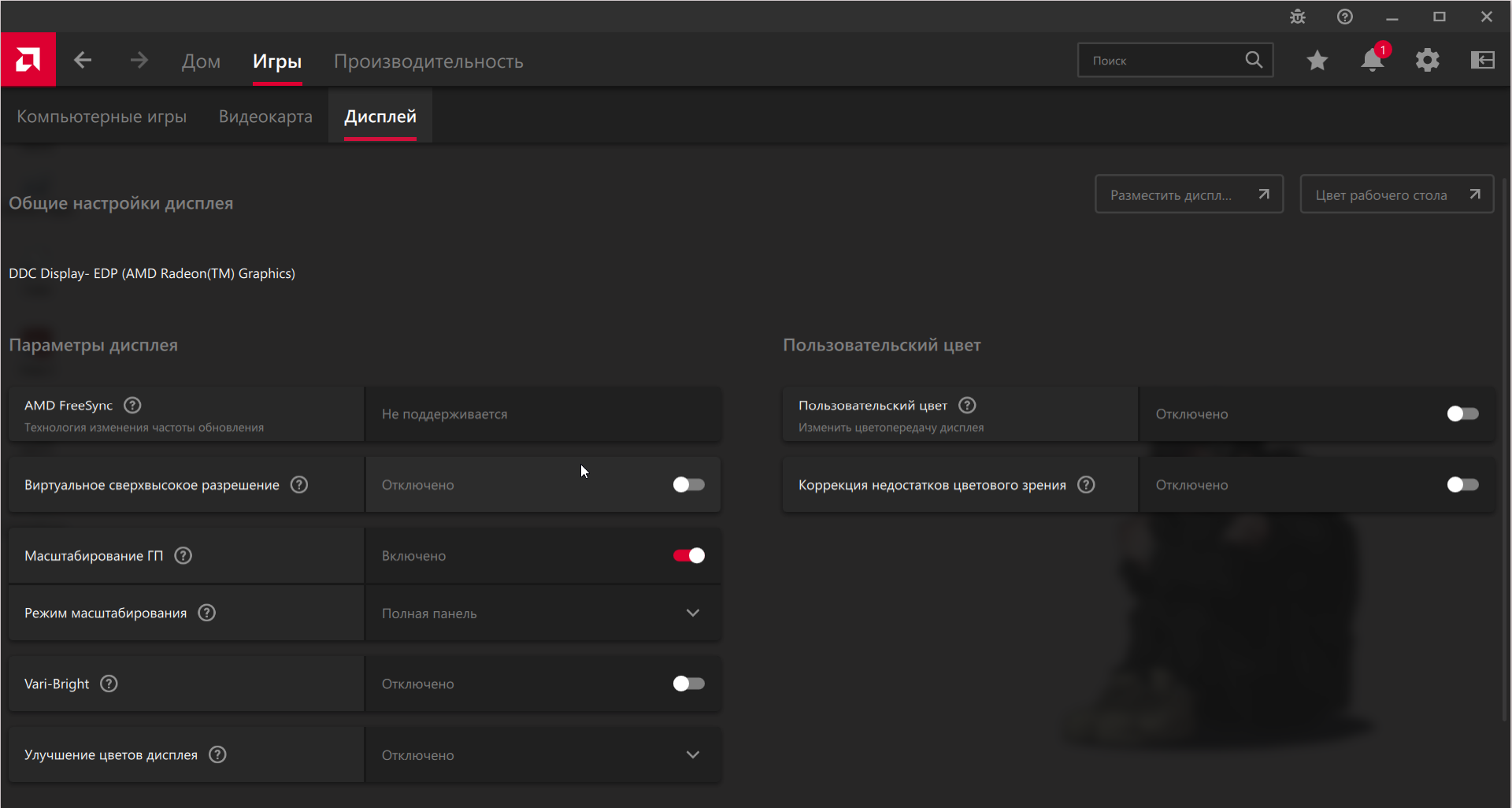
Task: Show help for Улучшение цветов дисплея
Action: (218, 754)
